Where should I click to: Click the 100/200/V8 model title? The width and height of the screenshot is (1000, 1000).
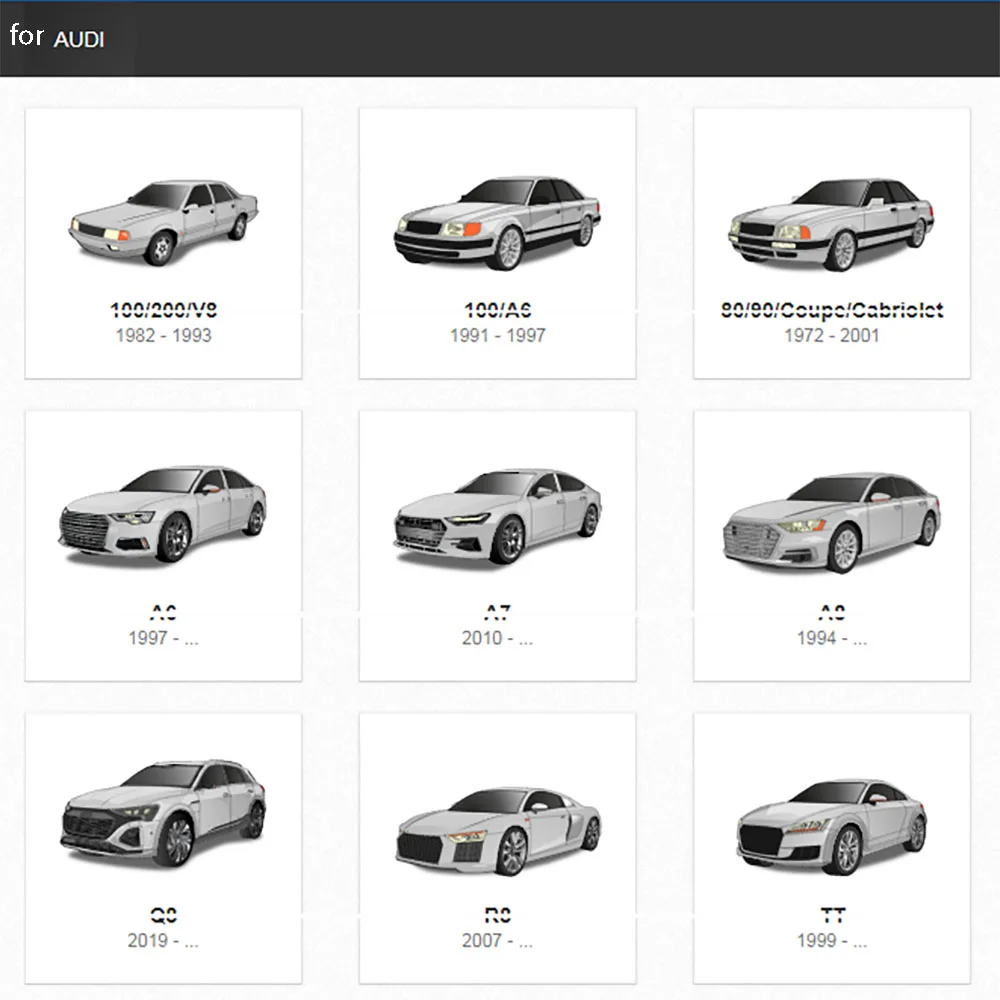(x=163, y=310)
